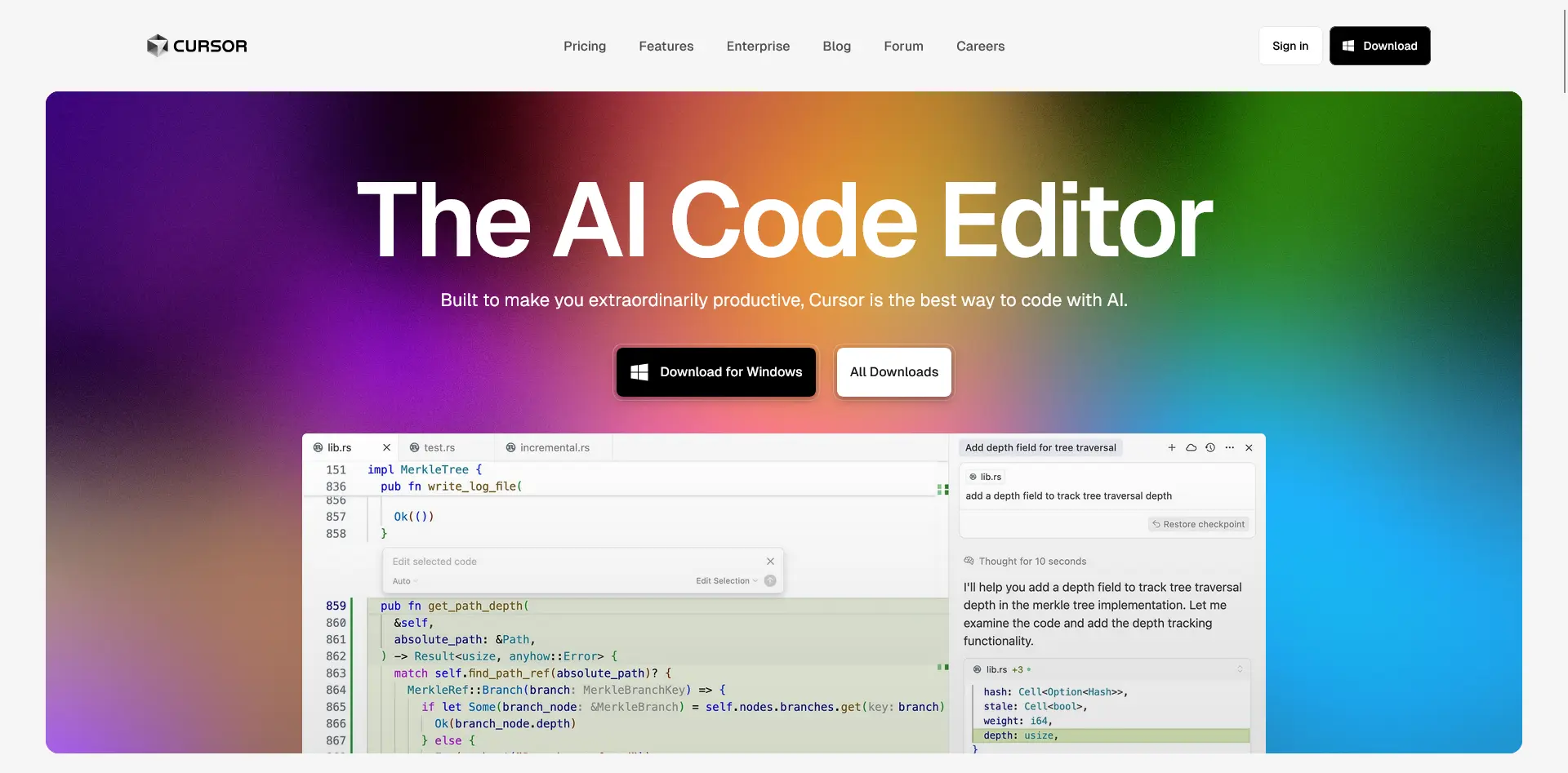Screen dimensions: 1568x773
Task: Expand 'Thought for 10 seconds'
Action: [x=1032, y=562]
